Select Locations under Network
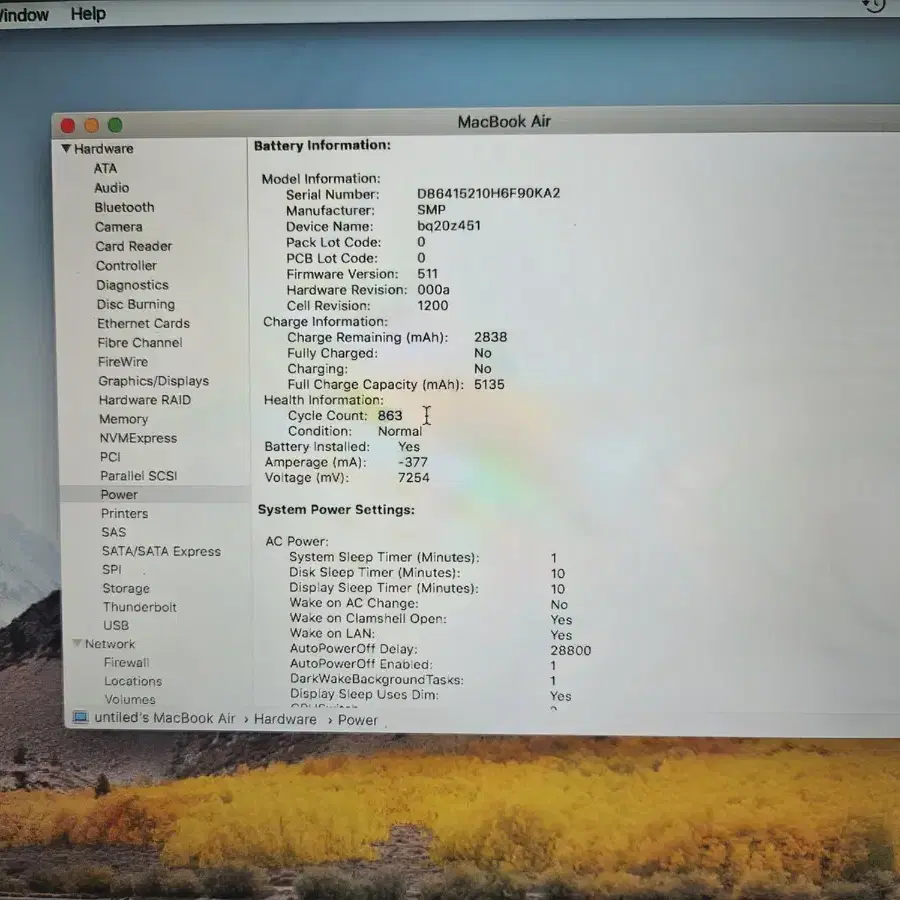This screenshot has width=900, height=900. pyautogui.click(x=133, y=681)
